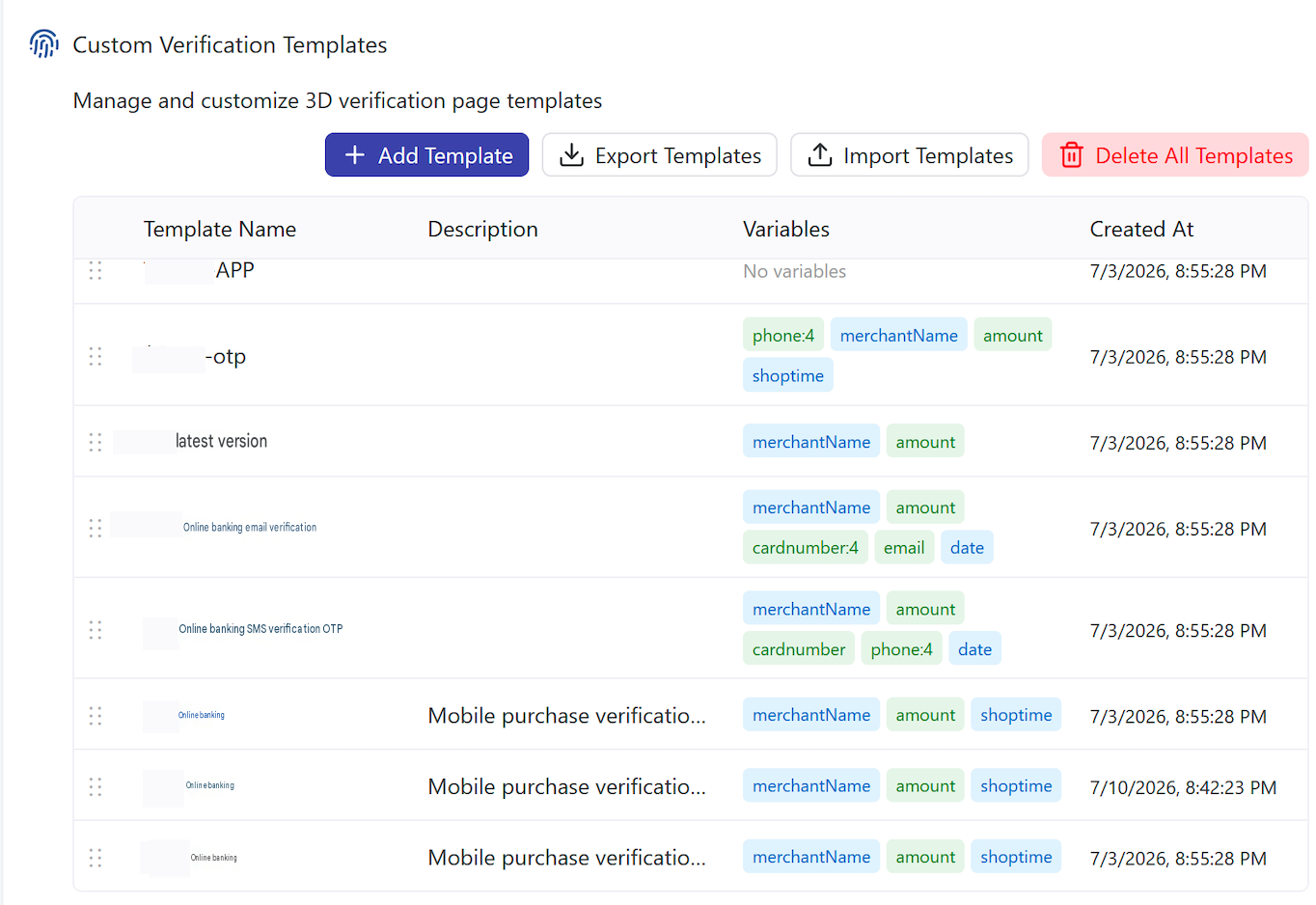Click the shoptime tag in the -otp row
1316x905 pixels.
pyautogui.click(x=787, y=375)
